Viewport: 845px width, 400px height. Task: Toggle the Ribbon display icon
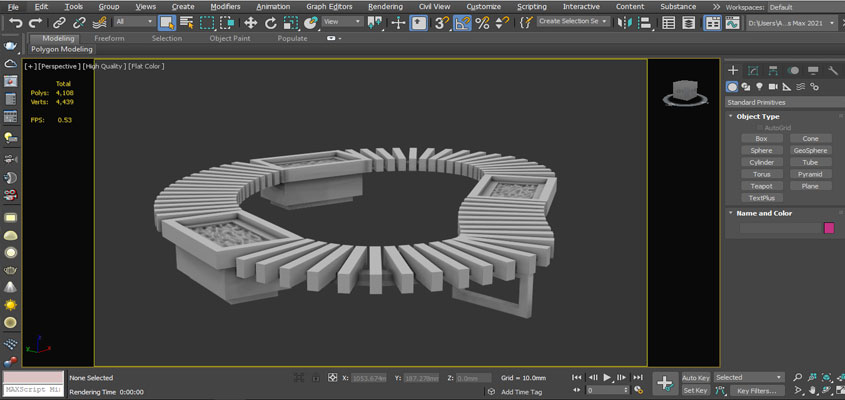[x=712, y=23]
